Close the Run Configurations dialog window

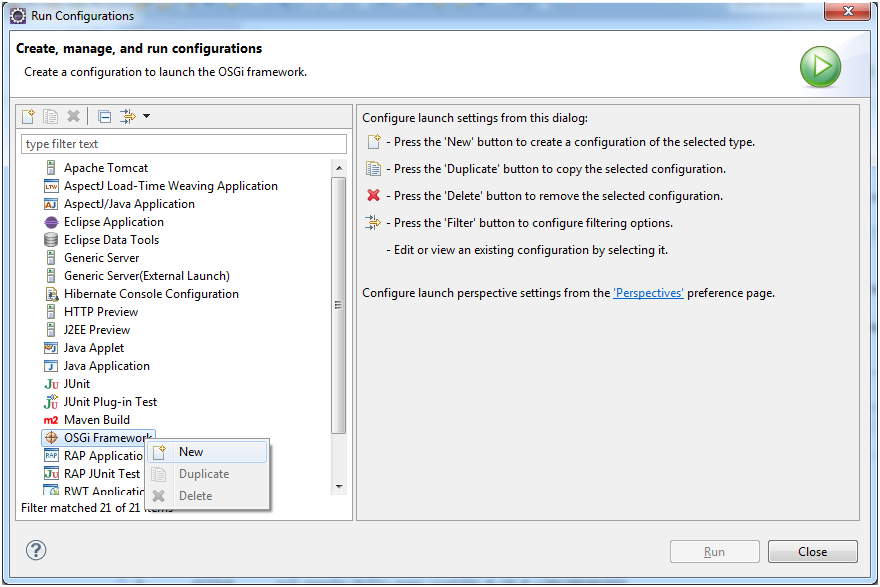[848, 11]
